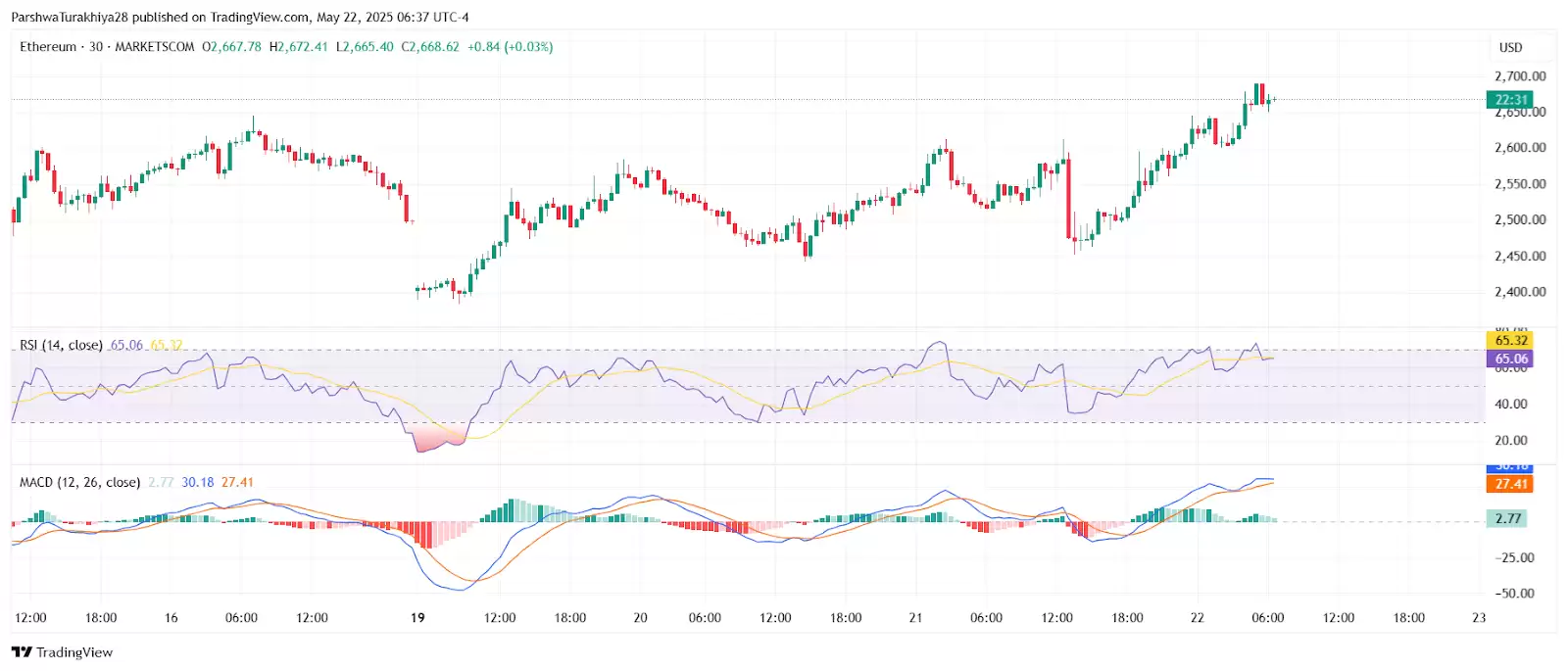Click the 19 date label on time axis

tap(417, 617)
